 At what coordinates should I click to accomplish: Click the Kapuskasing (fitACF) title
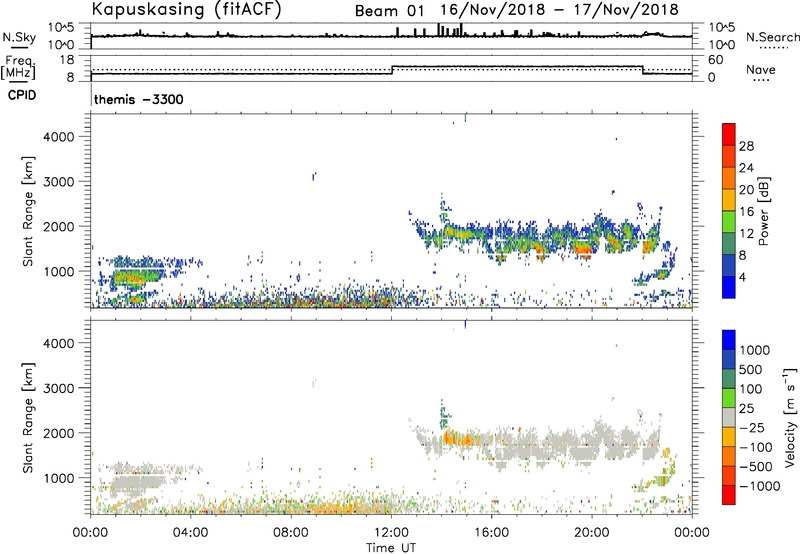point(186,9)
